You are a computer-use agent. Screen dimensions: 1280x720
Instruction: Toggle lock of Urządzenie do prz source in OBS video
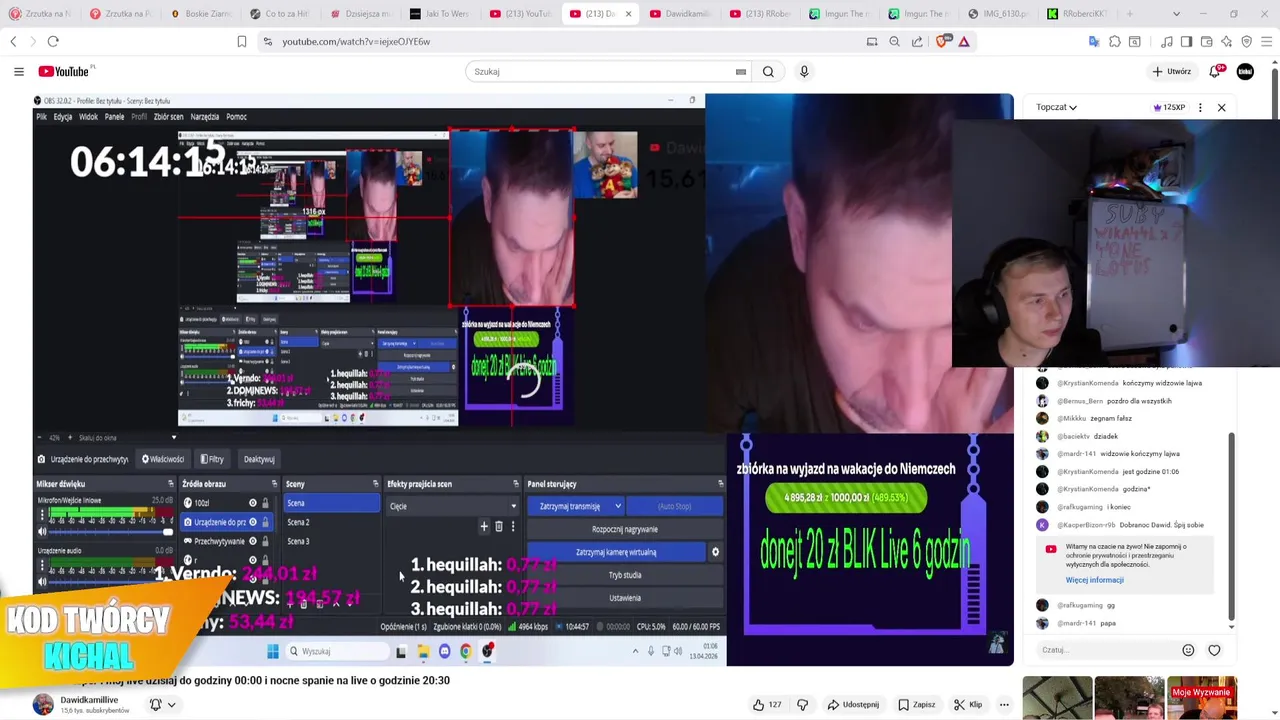click(x=265, y=522)
